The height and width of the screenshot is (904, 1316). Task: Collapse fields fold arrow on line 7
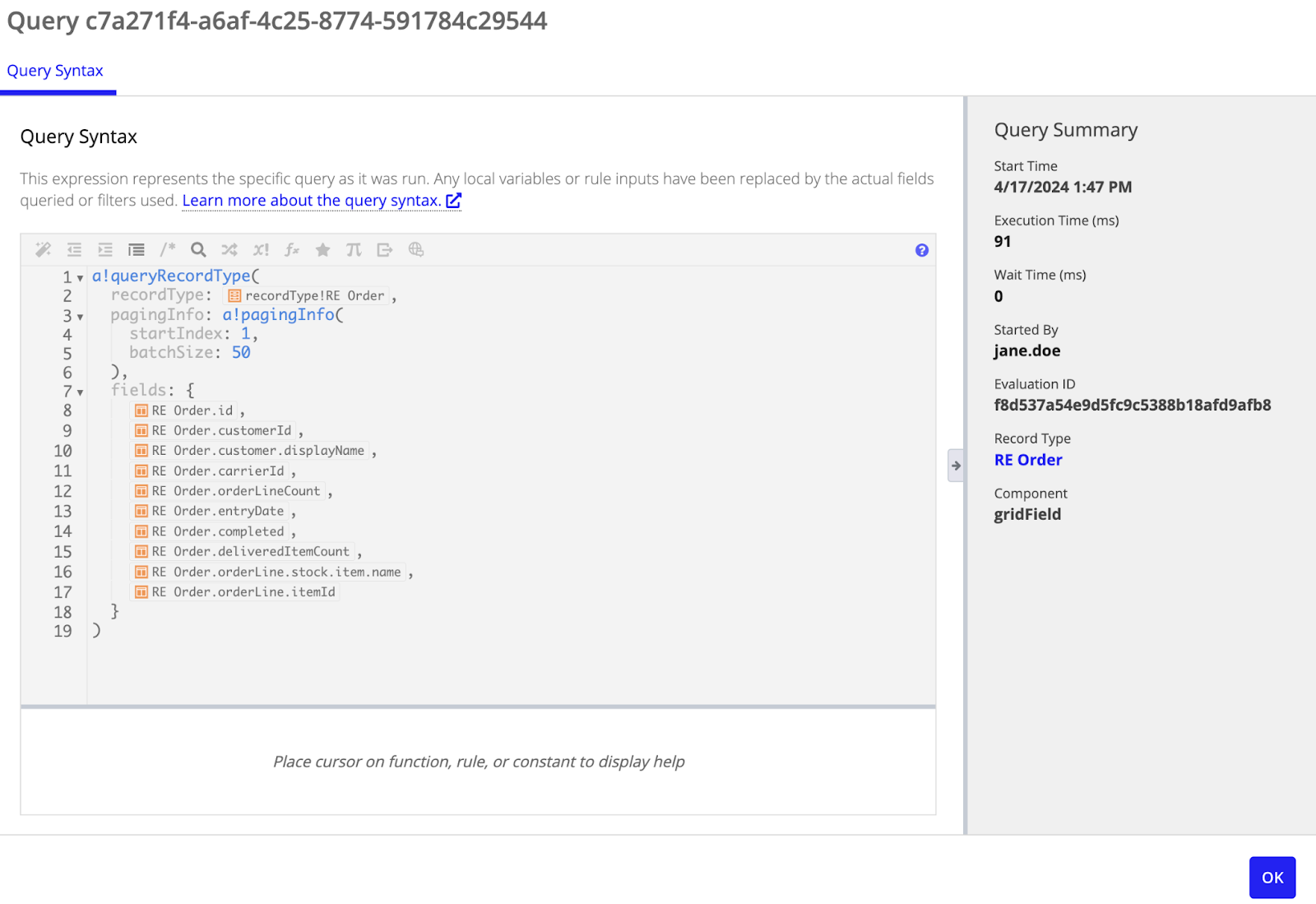80,392
